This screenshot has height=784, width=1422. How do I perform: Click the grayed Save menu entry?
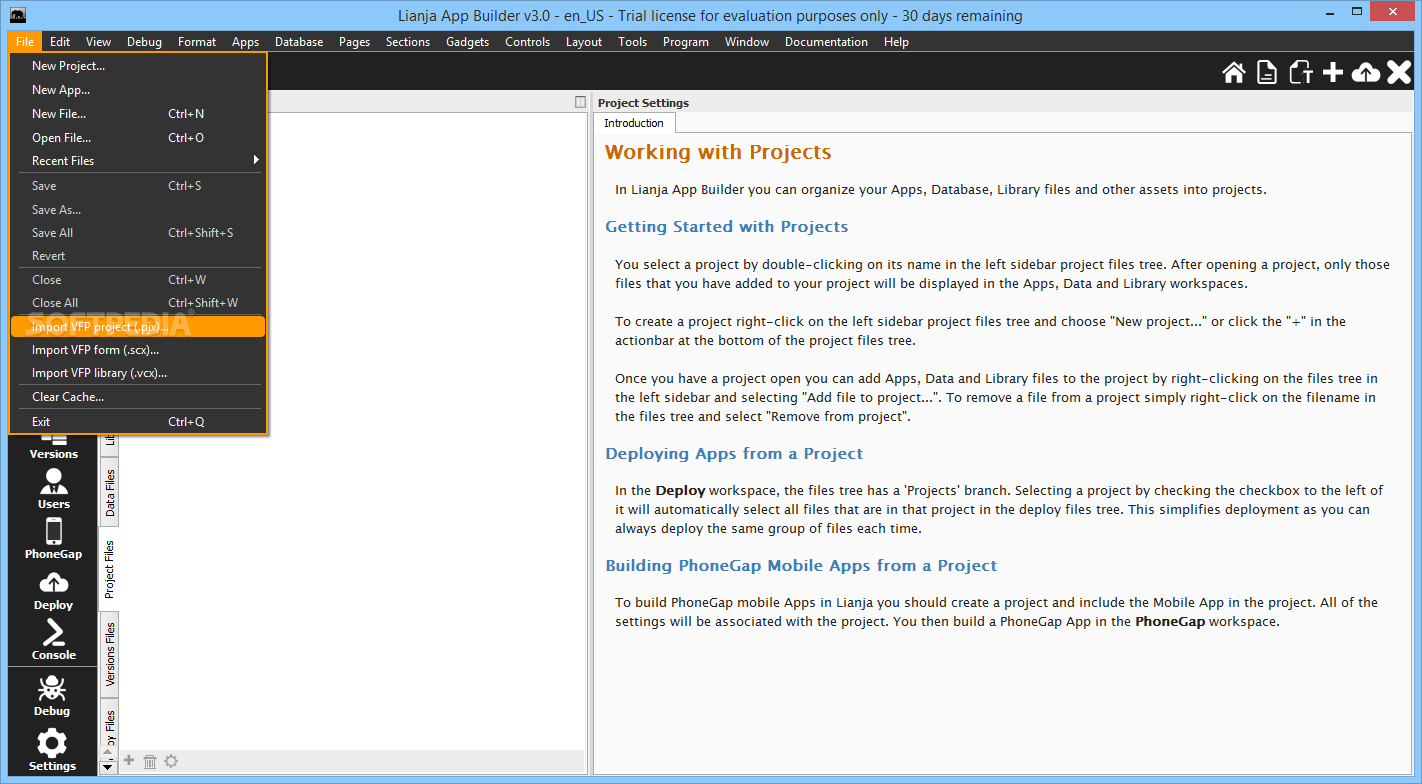[138, 186]
